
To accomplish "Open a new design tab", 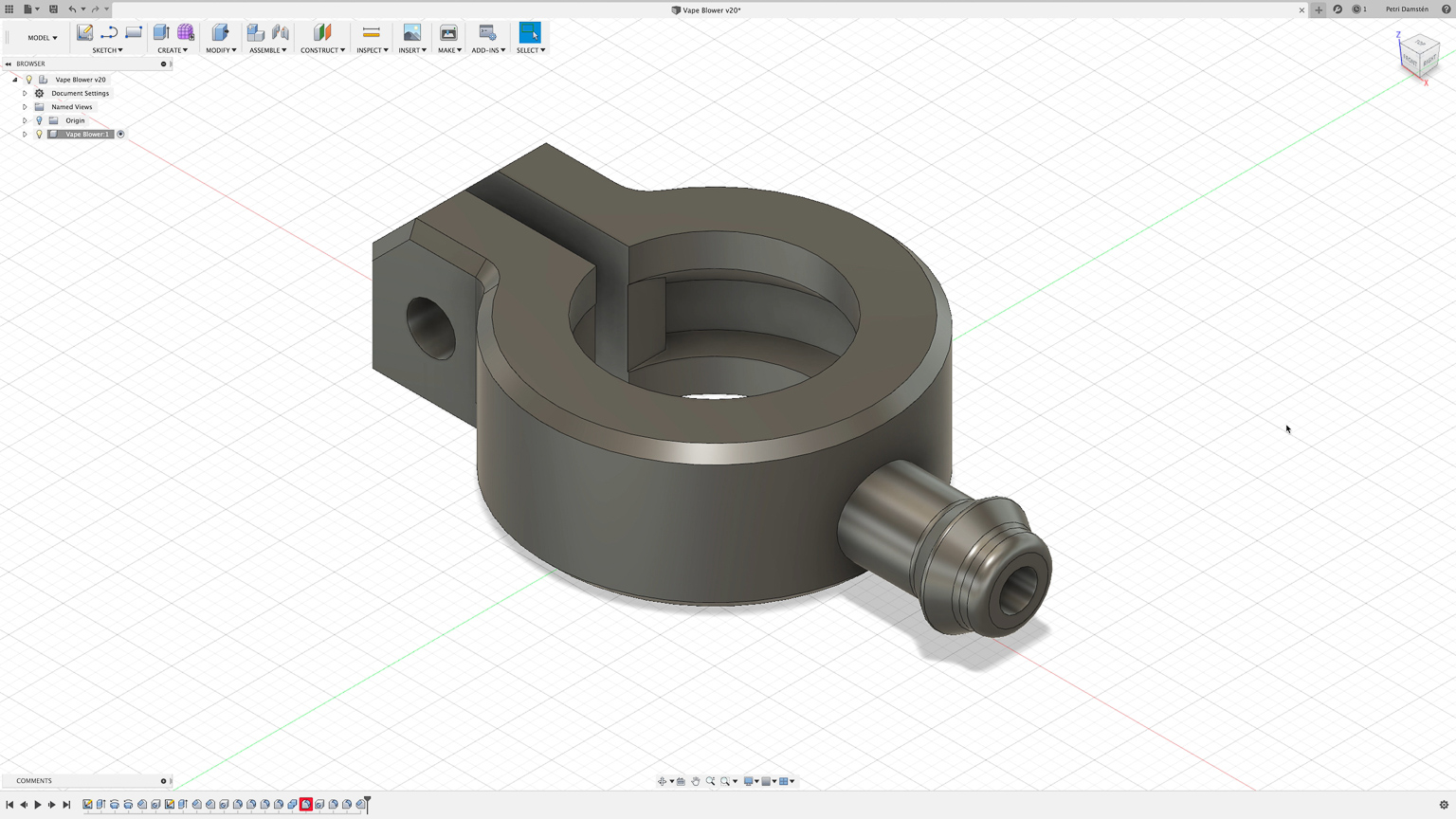I will [x=1319, y=9].
